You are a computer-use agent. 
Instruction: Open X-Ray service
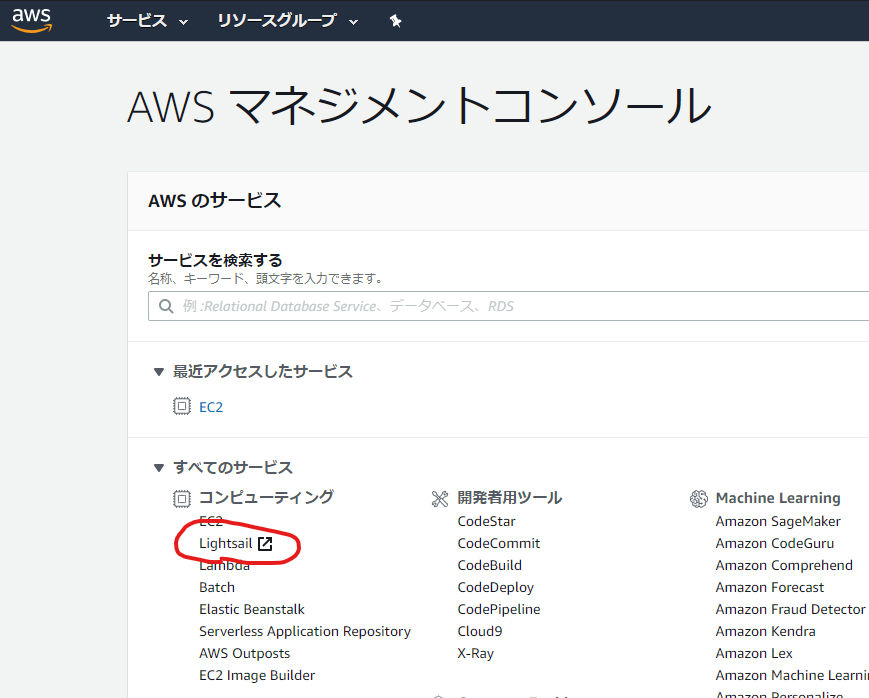[x=475, y=654]
